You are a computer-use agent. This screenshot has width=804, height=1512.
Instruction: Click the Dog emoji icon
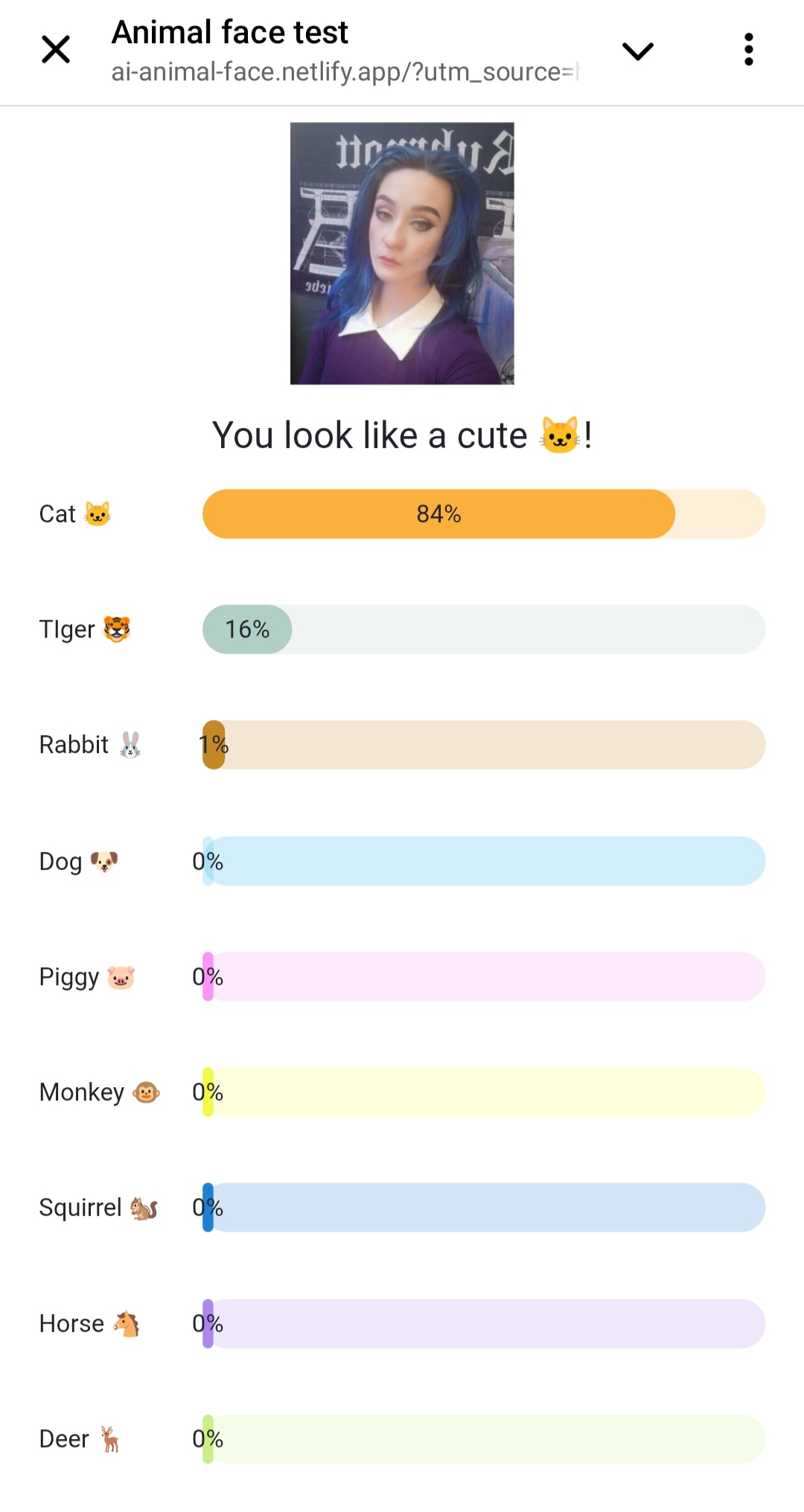coord(104,862)
